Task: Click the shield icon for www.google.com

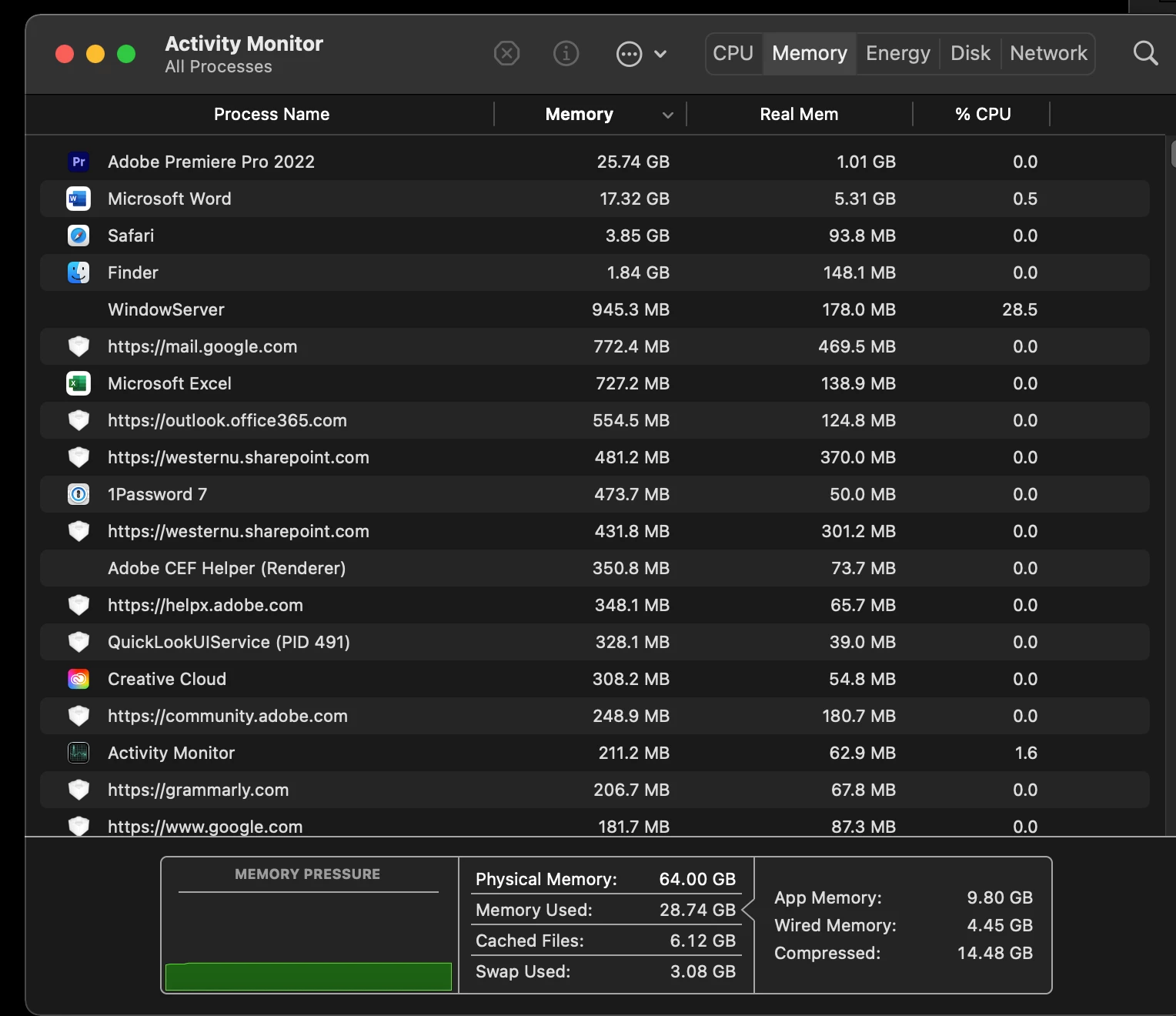Action: pyautogui.click(x=79, y=826)
